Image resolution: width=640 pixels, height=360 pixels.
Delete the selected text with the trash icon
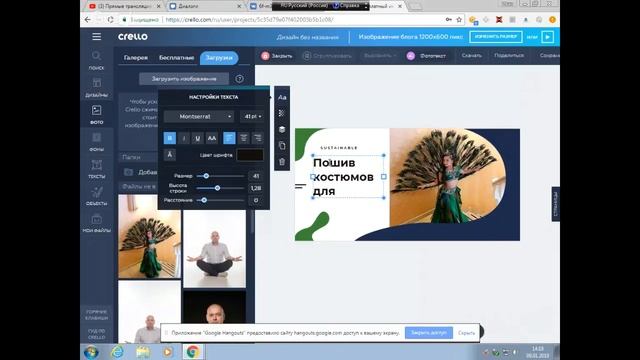[x=282, y=162]
